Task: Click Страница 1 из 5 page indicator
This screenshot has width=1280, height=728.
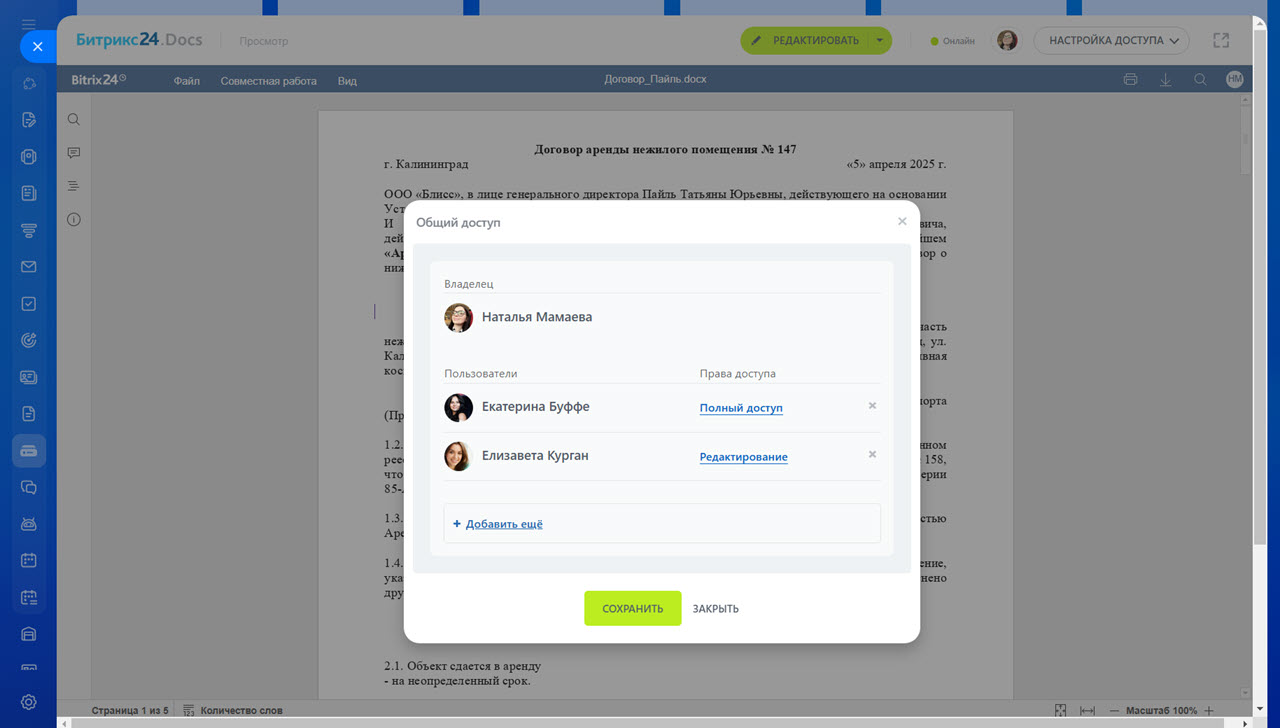Action: (x=130, y=711)
